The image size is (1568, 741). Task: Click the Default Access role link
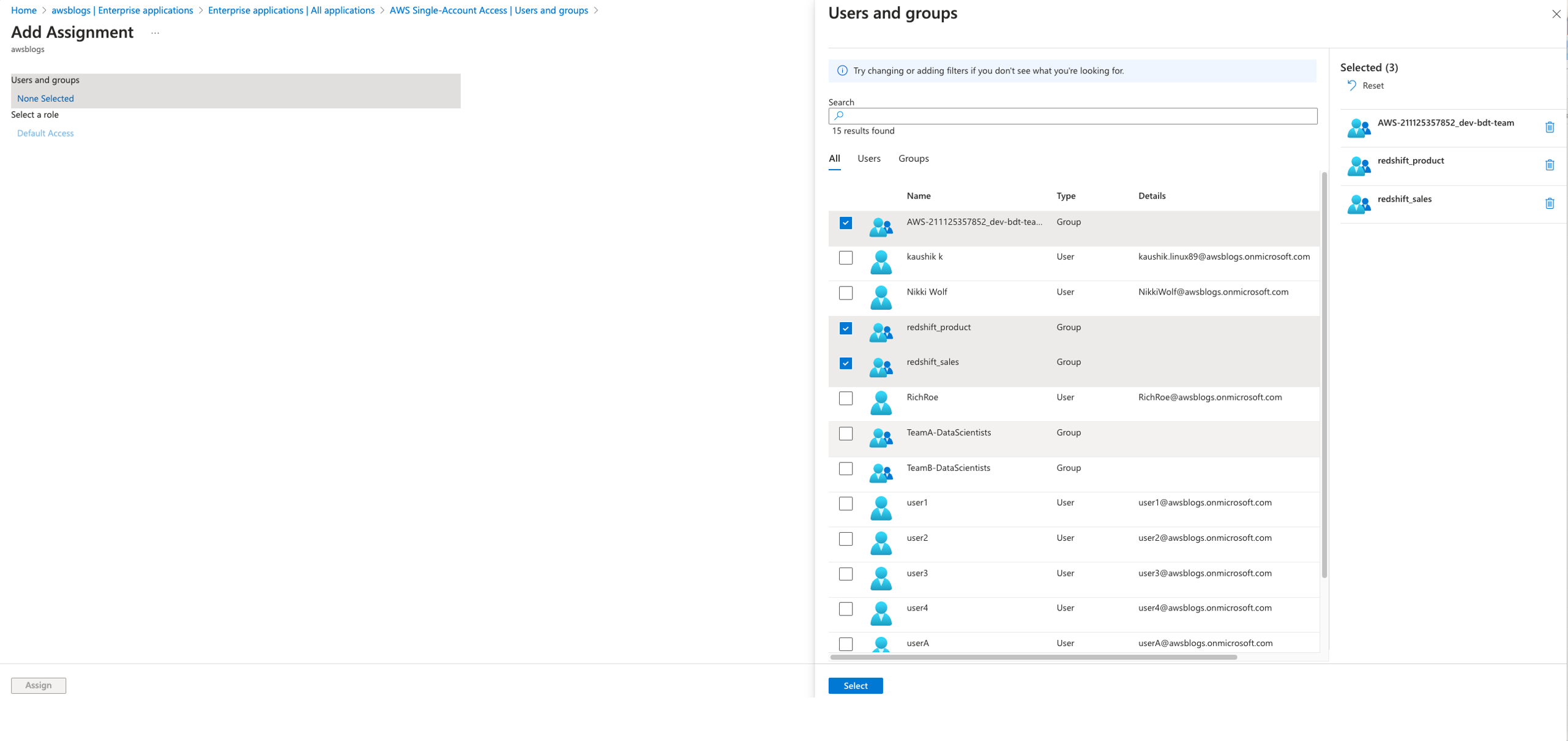coord(45,133)
